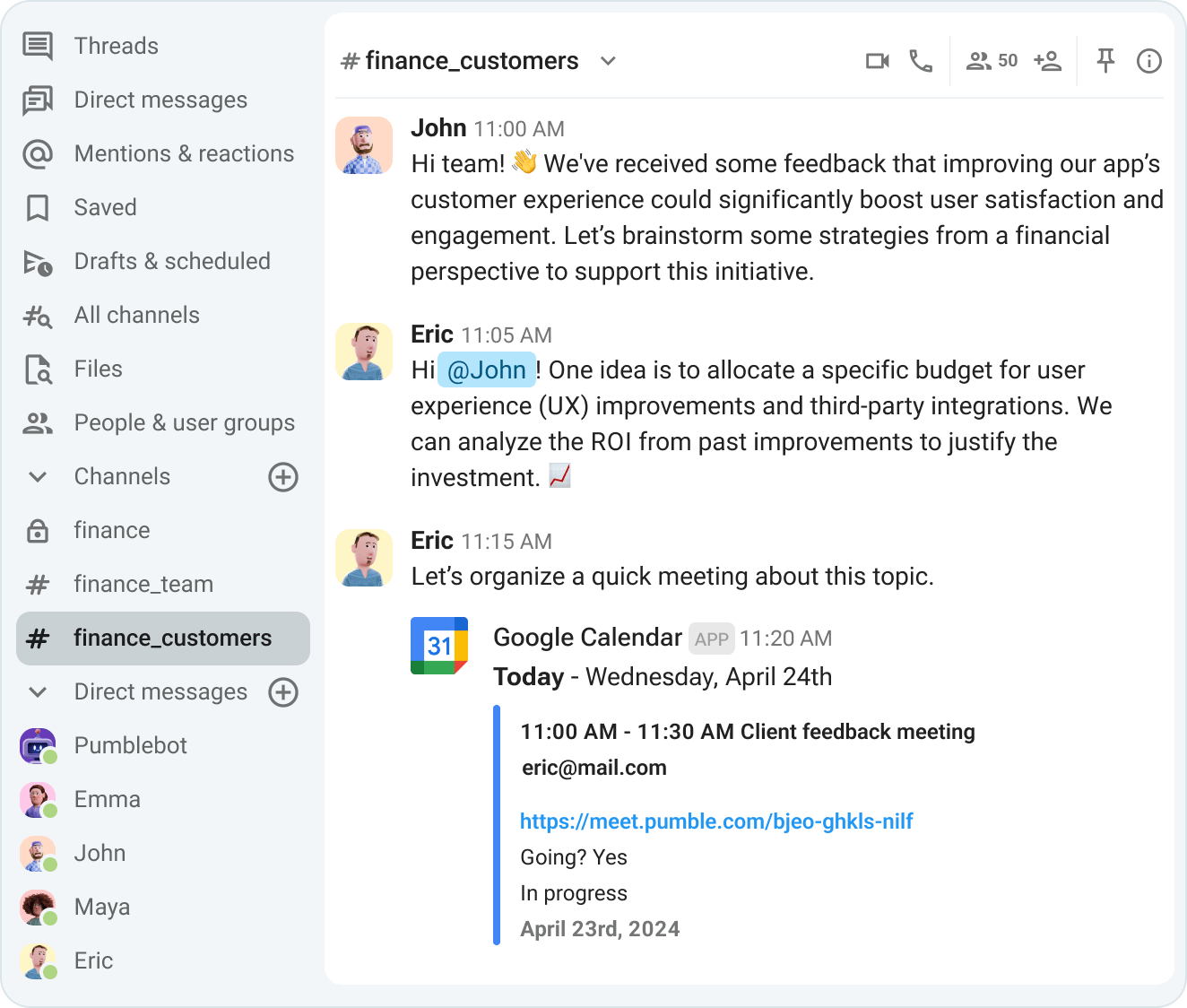Viewport: 1187px width, 1008px height.
Task: View the 50 channel members list
Action: click(990, 60)
